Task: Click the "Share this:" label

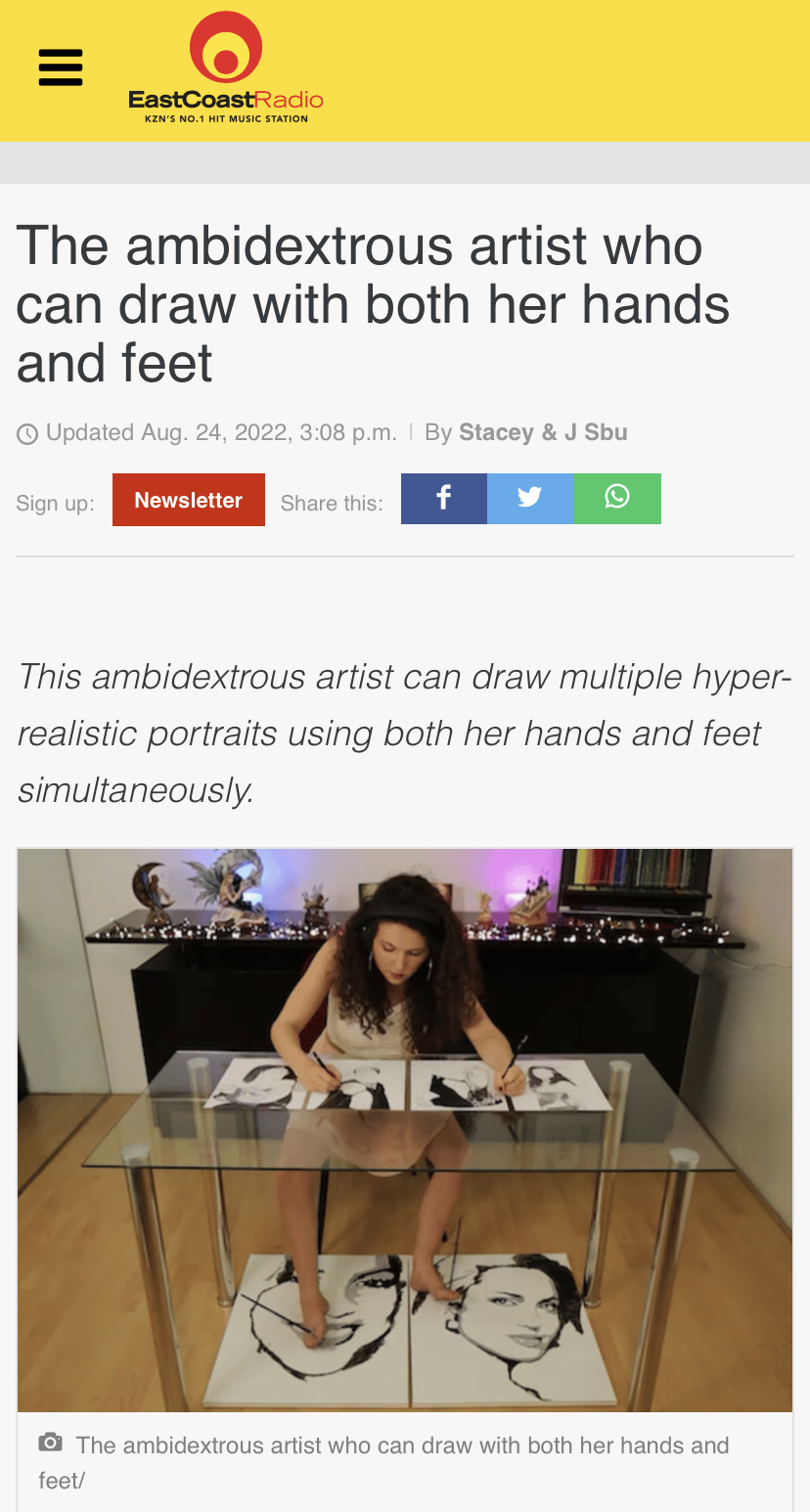Action: [x=332, y=503]
